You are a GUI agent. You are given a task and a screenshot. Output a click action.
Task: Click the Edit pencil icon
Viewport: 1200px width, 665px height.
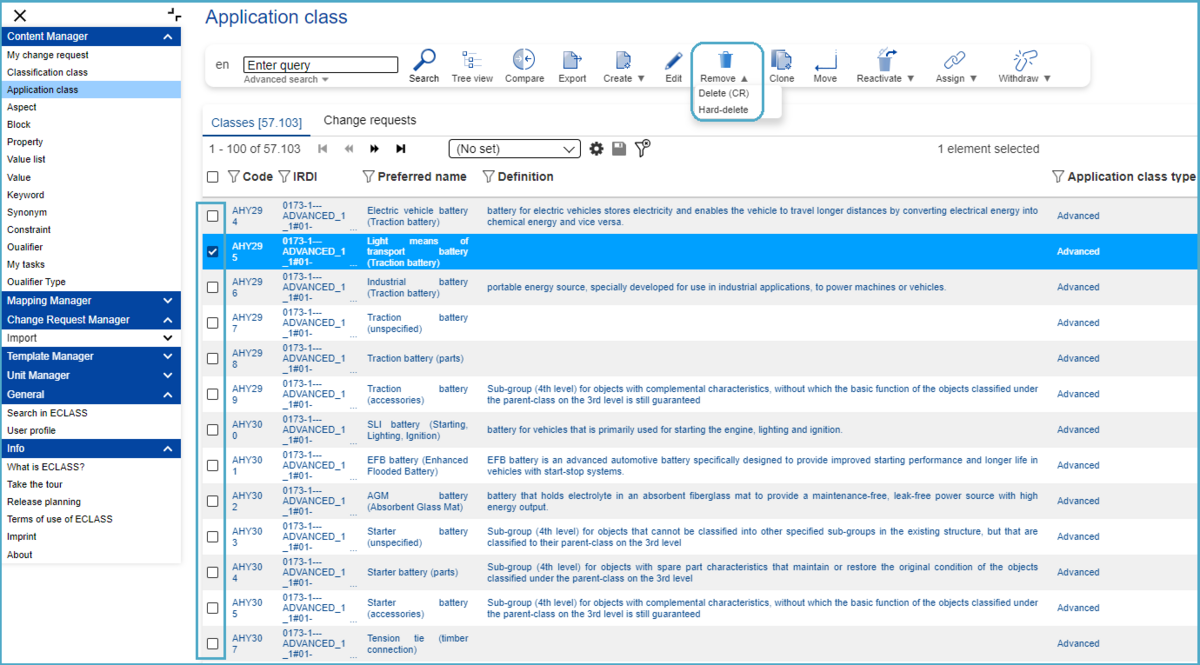click(x=673, y=61)
